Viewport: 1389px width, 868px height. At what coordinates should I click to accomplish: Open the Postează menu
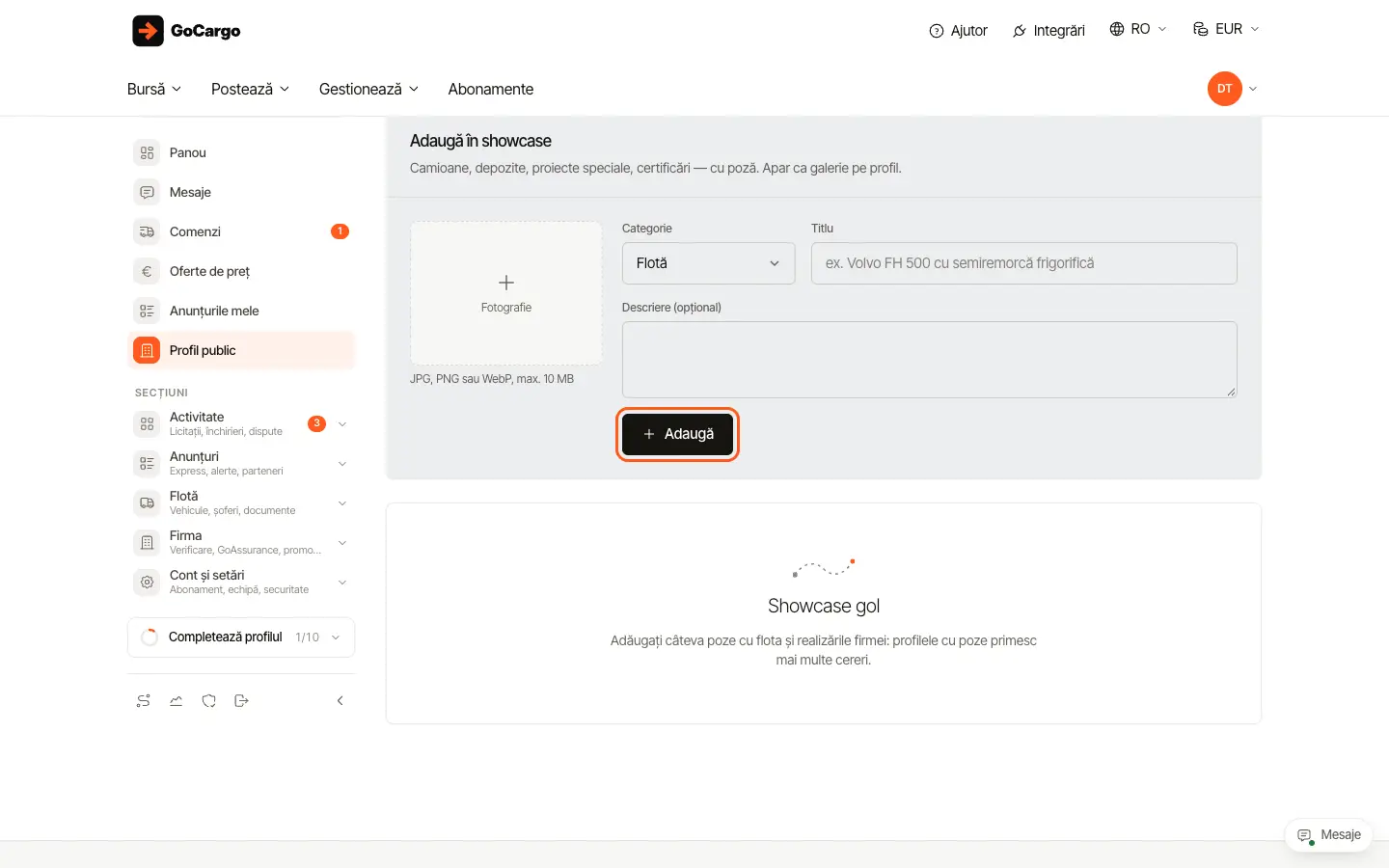tap(250, 89)
